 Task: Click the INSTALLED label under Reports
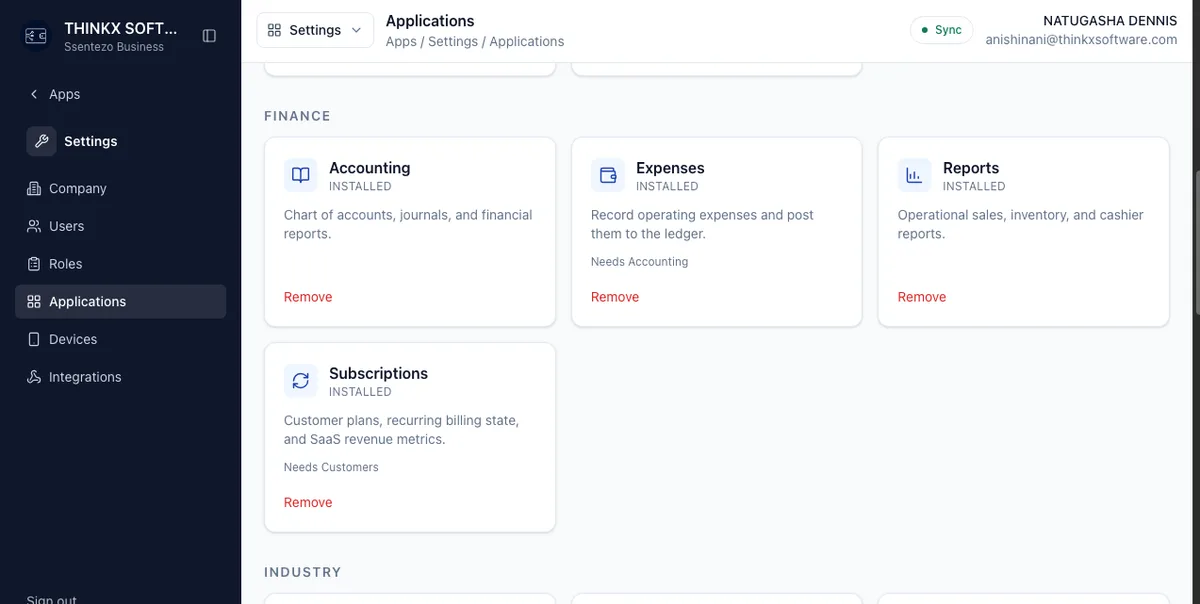click(974, 186)
